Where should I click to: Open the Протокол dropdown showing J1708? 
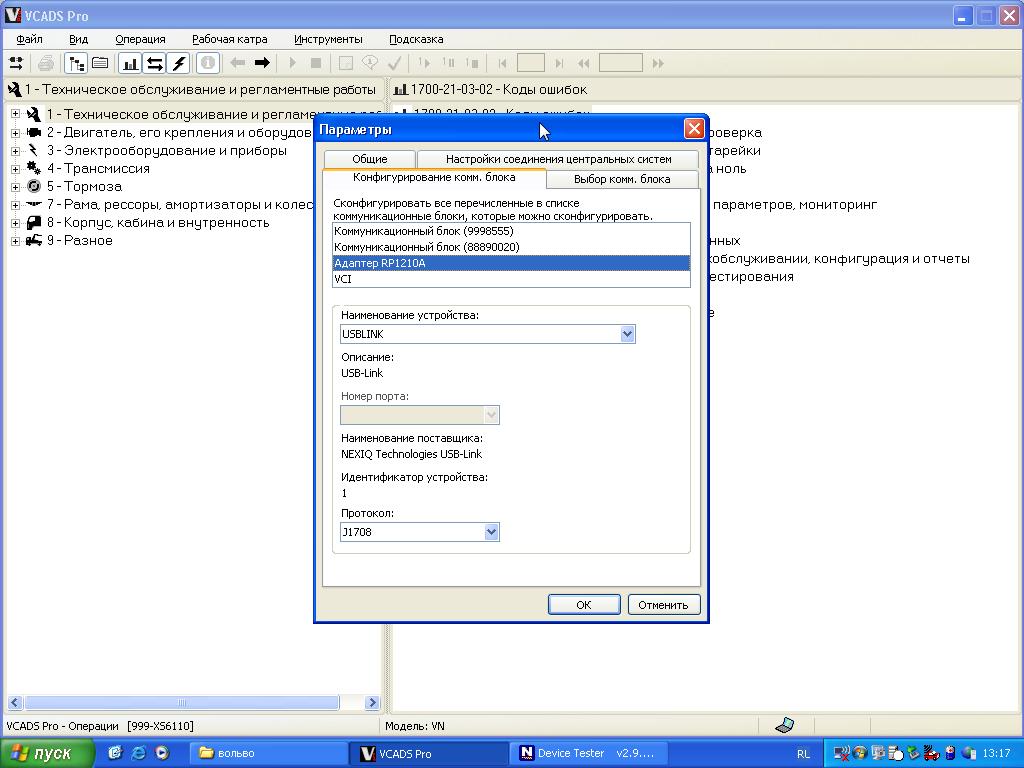click(491, 532)
